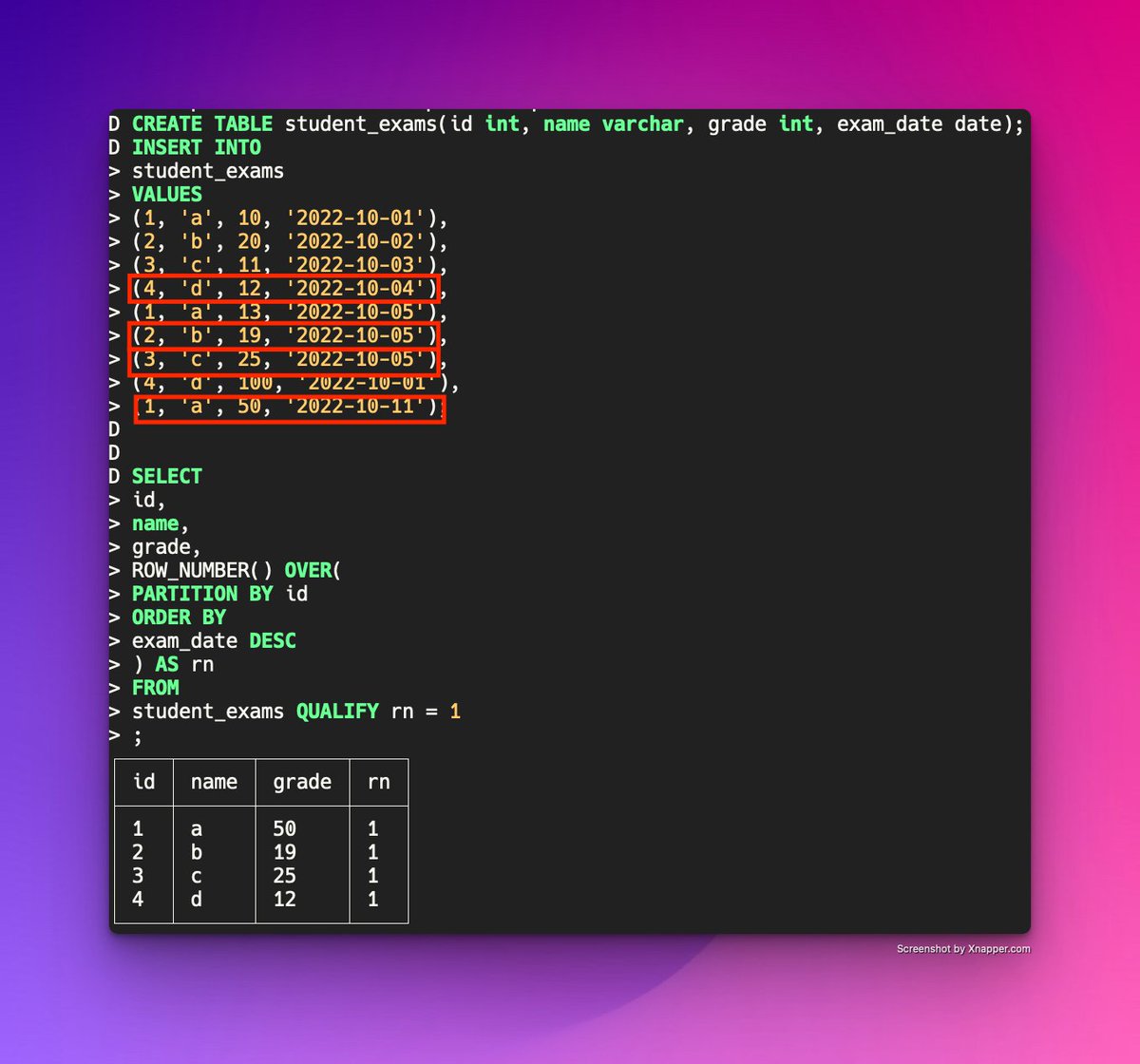
Task: Select the row (1, 'a', 50, '2022-10-11')
Action: coord(290,408)
